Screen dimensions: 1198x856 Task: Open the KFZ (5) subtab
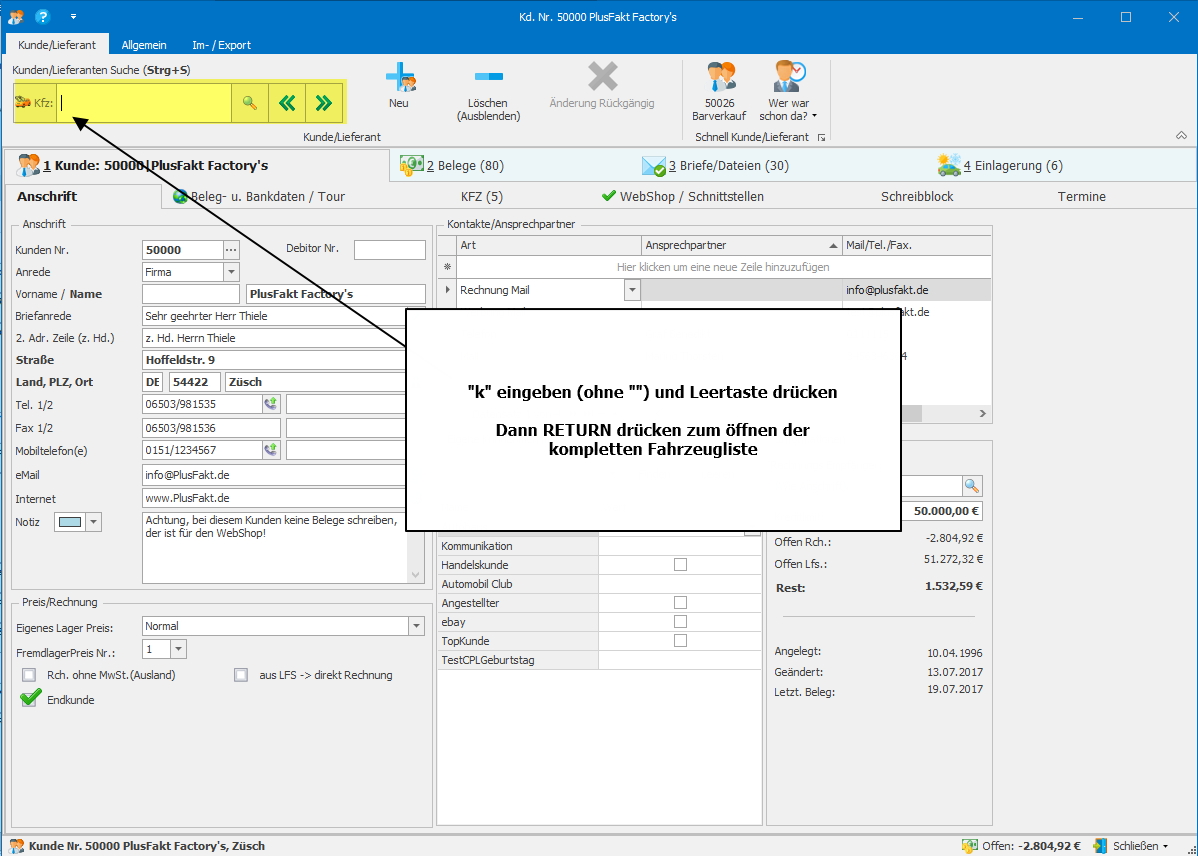pyautogui.click(x=482, y=196)
